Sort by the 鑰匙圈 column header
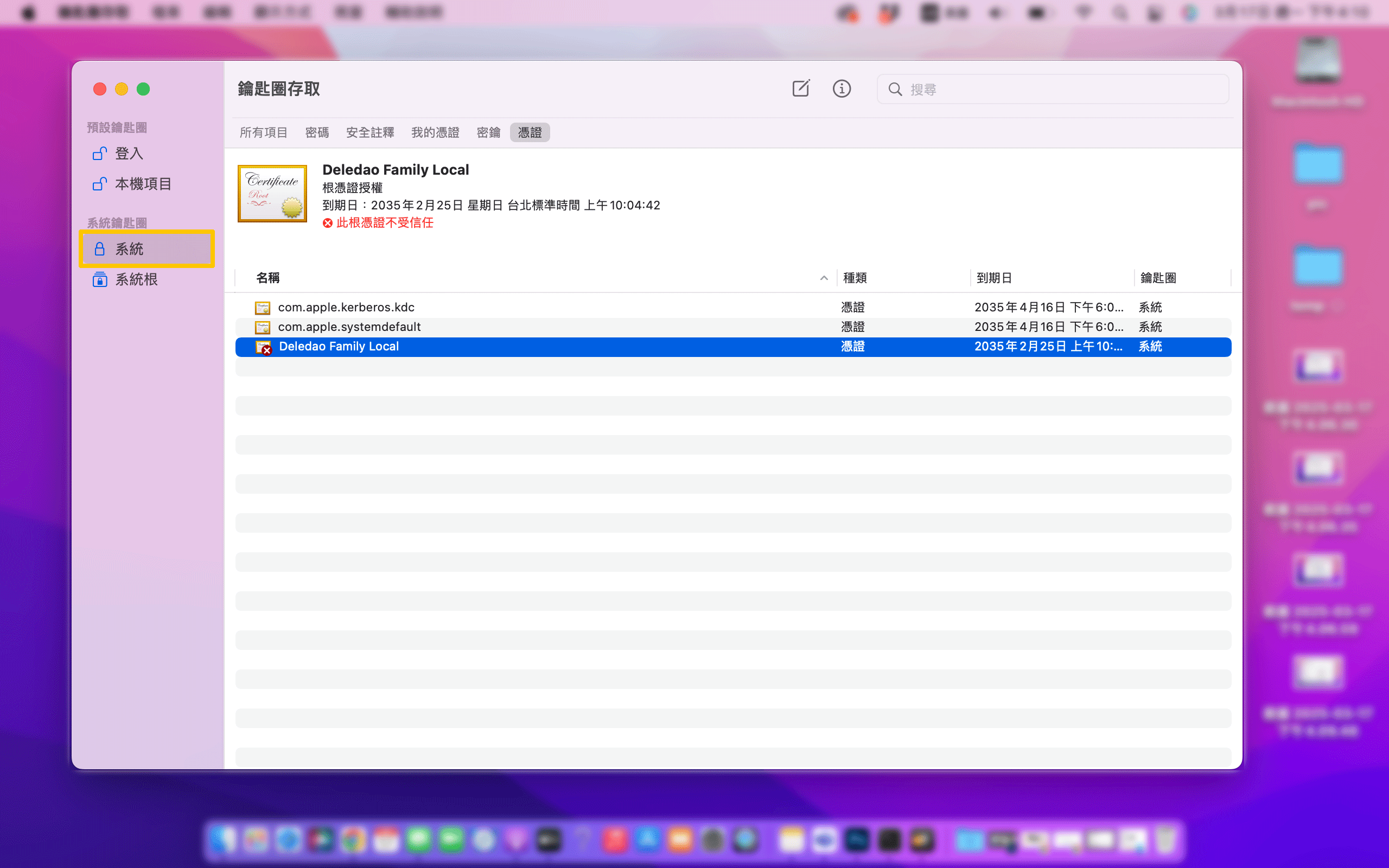This screenshot has width=1389, height=868. 1158,278
